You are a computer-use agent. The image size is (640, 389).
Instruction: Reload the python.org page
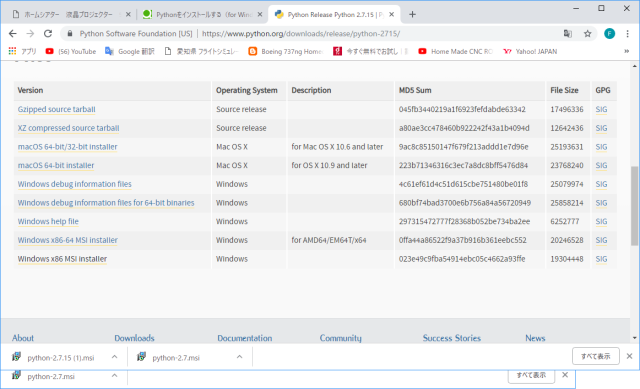coord(48,33)
